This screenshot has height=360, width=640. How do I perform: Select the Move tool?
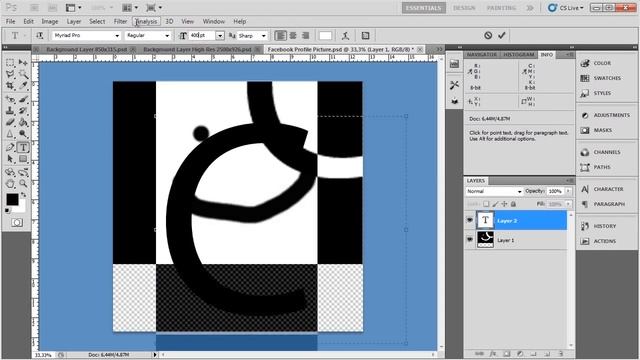(23, 63)
